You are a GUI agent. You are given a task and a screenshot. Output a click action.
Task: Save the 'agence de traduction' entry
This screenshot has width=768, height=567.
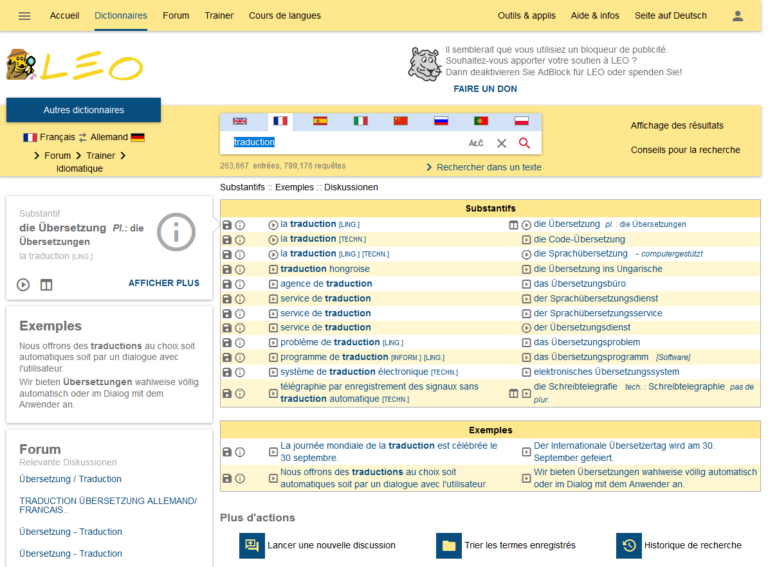pyautogui.click(x=227, y=284)
